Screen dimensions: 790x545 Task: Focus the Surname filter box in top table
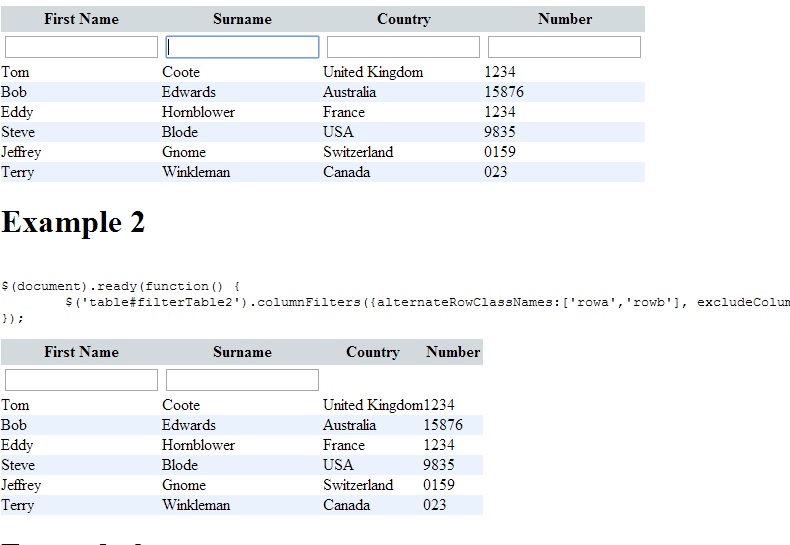(x=242, y=47)
